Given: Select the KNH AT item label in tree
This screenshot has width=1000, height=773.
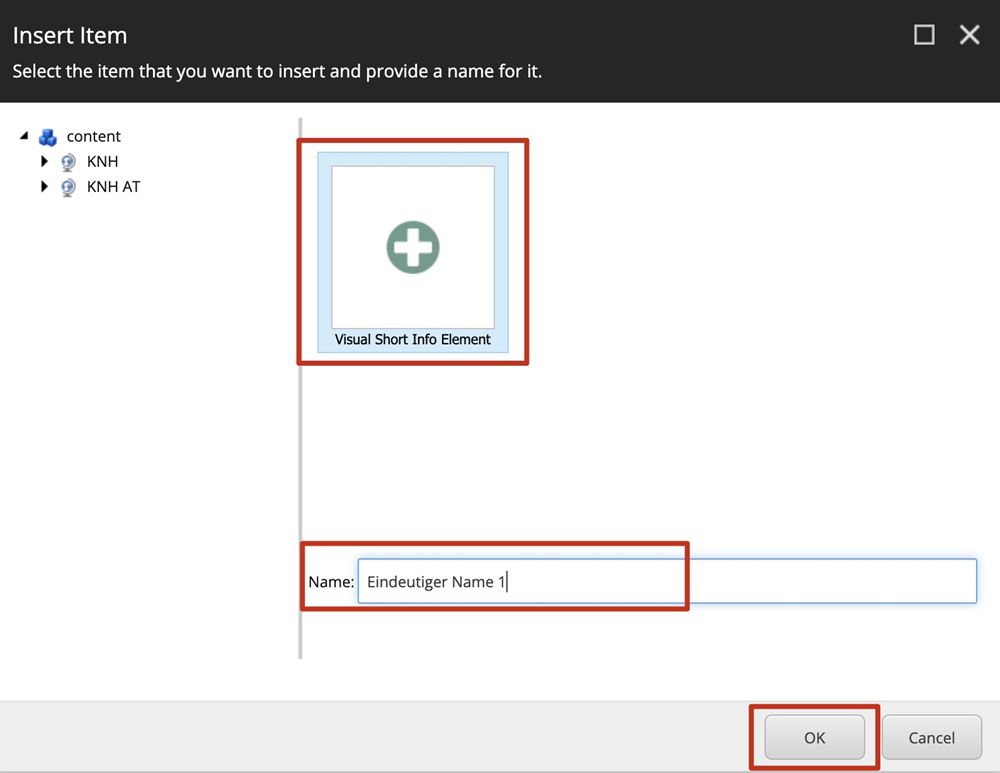Looking at the screenshot, I should [x=113, y=187].
